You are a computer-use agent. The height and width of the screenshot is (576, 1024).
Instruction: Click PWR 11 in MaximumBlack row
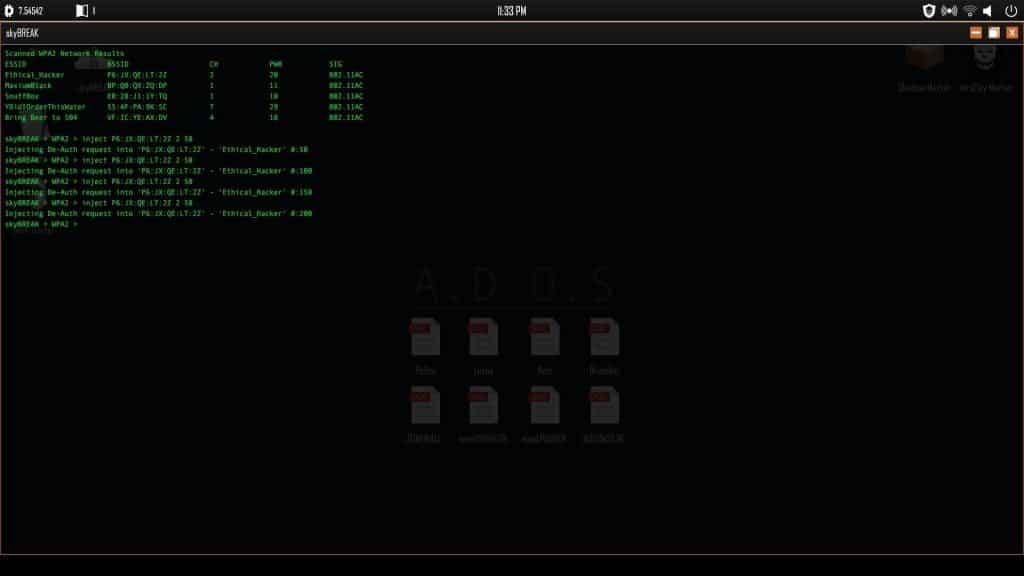pyautogui.click(x=274, y=86)
